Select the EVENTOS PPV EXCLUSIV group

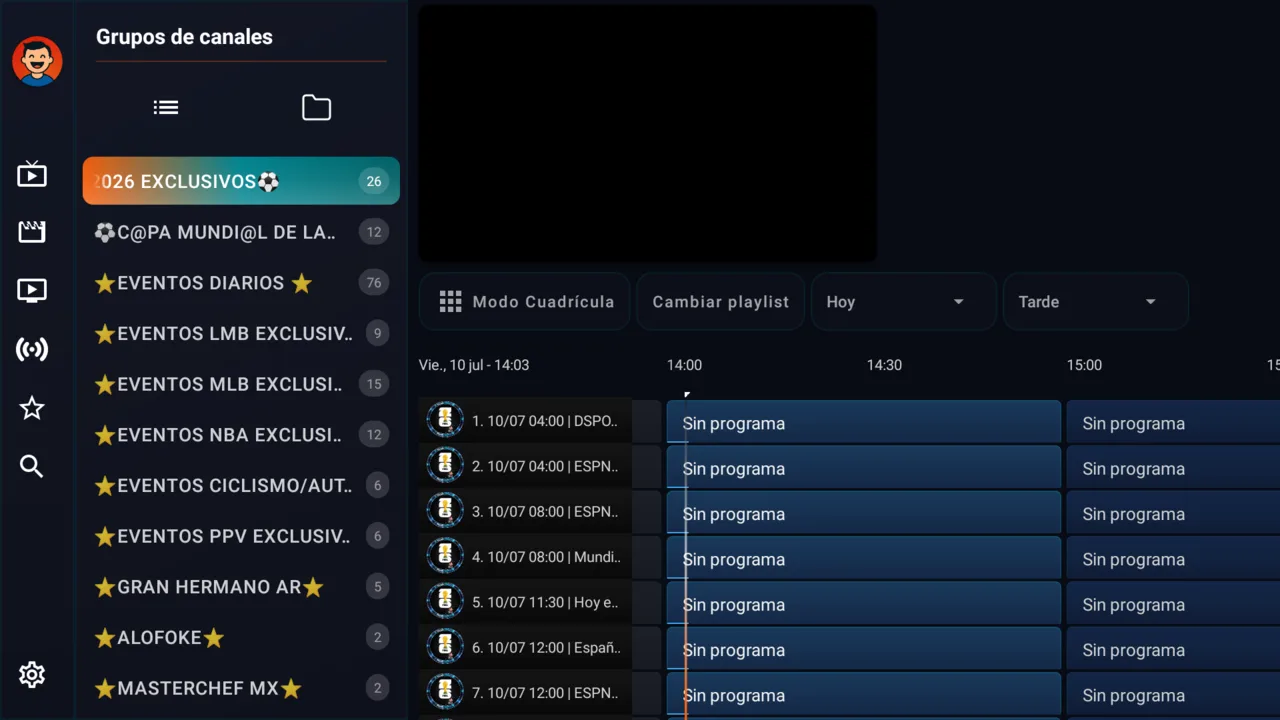click(241, 536)
